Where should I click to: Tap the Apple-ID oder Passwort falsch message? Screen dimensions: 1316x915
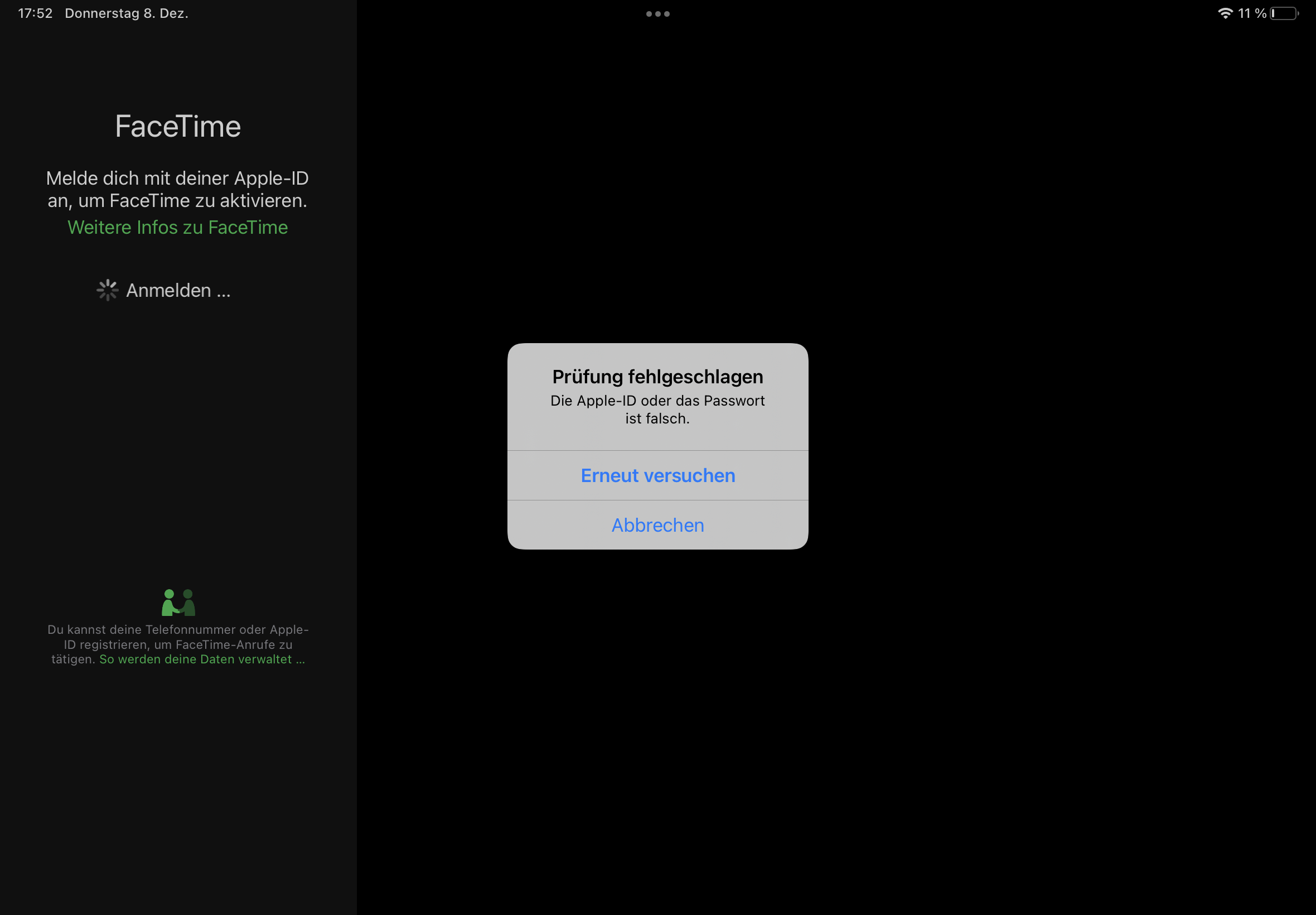click(x=657, y=410)
